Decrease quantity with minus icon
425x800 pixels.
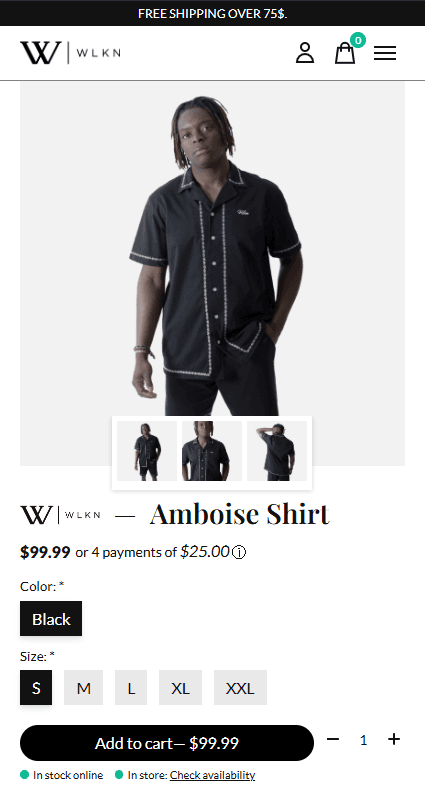coord(333,739)
